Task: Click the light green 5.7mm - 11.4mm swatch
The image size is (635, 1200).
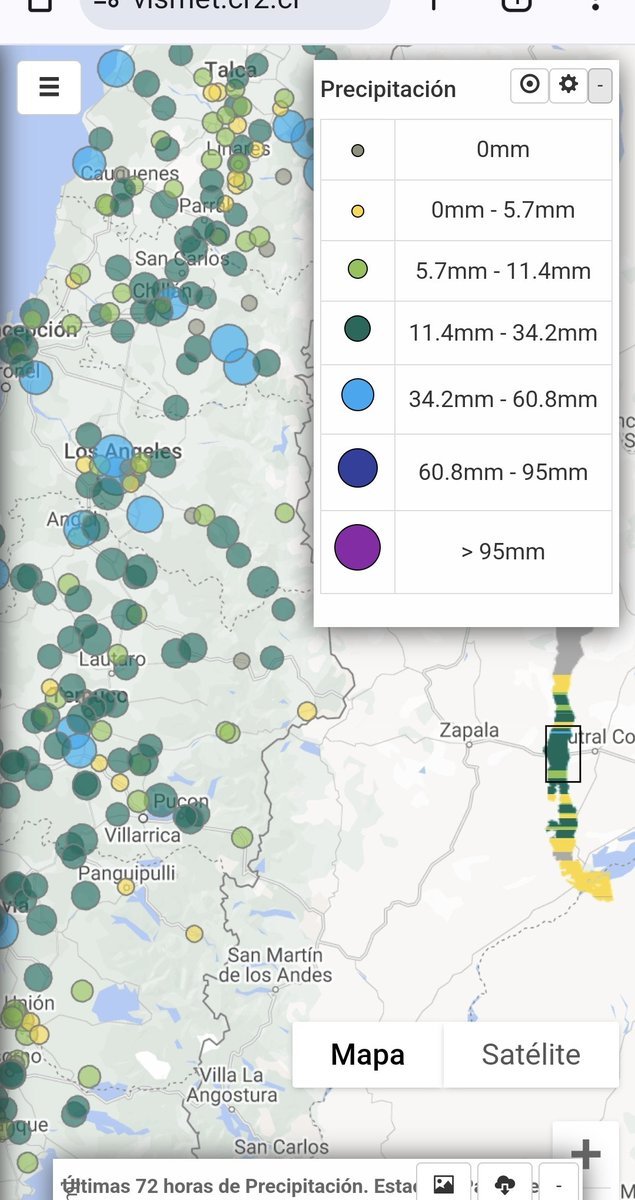Action: click(358, 269)
